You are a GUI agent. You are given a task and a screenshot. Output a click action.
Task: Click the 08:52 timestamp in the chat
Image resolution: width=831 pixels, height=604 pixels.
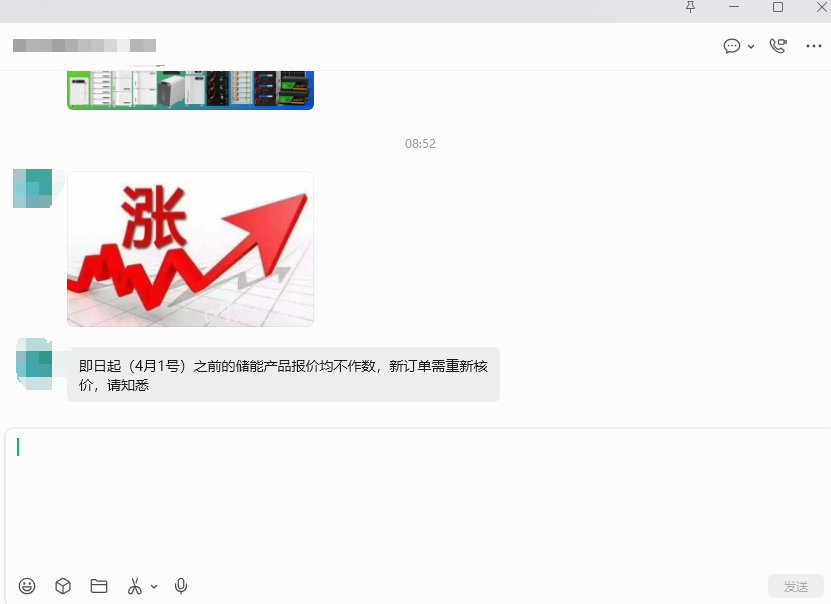pos(420,143)
